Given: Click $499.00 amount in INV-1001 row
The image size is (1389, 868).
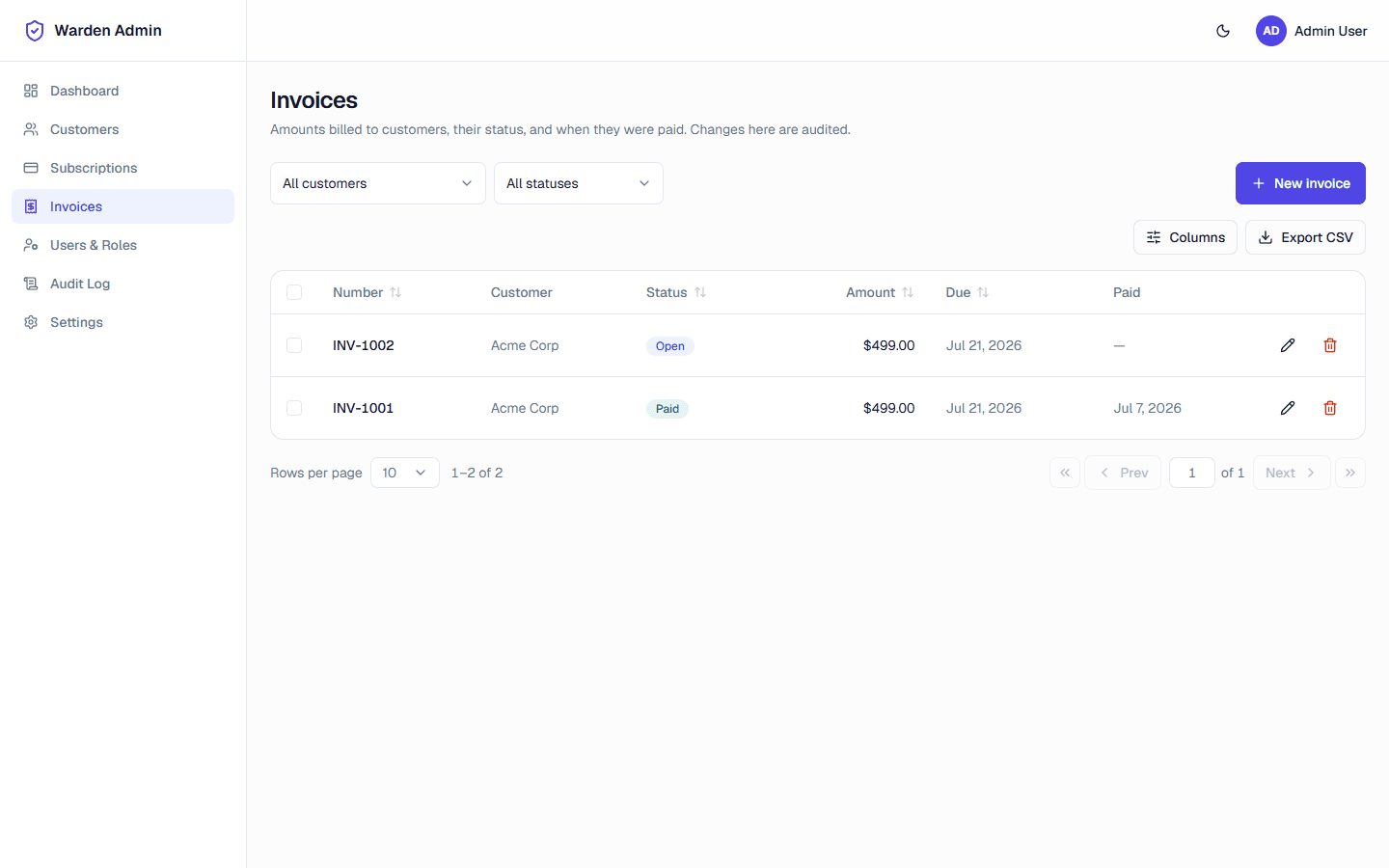Looking at the screenshot, I should pyautogui.click(x=888, y=408).
